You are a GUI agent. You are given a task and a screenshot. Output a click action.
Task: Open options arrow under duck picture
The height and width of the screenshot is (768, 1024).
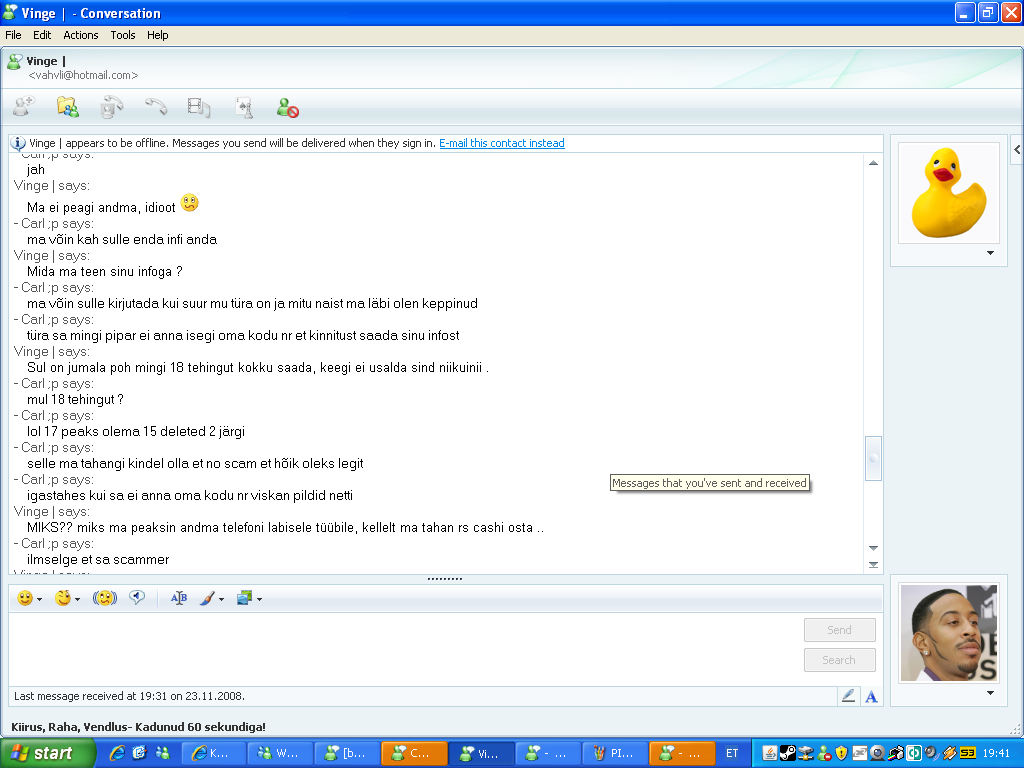990,254
